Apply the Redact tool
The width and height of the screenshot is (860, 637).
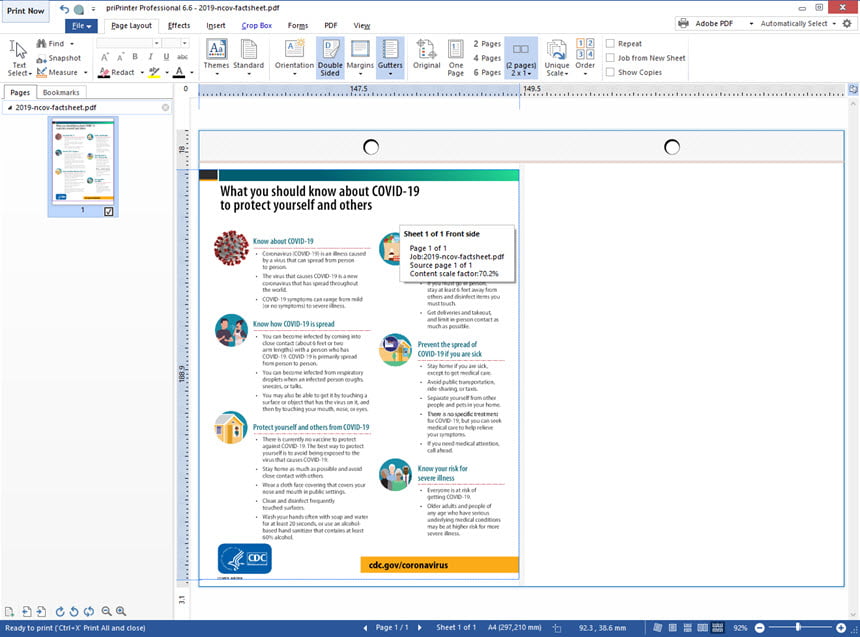point(116,72)
